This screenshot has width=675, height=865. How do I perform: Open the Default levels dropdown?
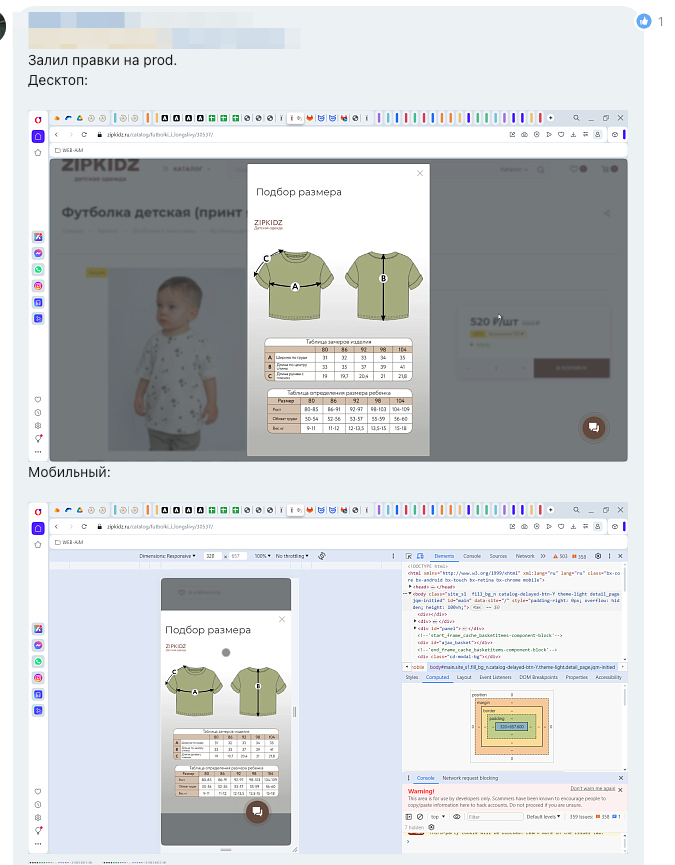(x=544, y=817)
